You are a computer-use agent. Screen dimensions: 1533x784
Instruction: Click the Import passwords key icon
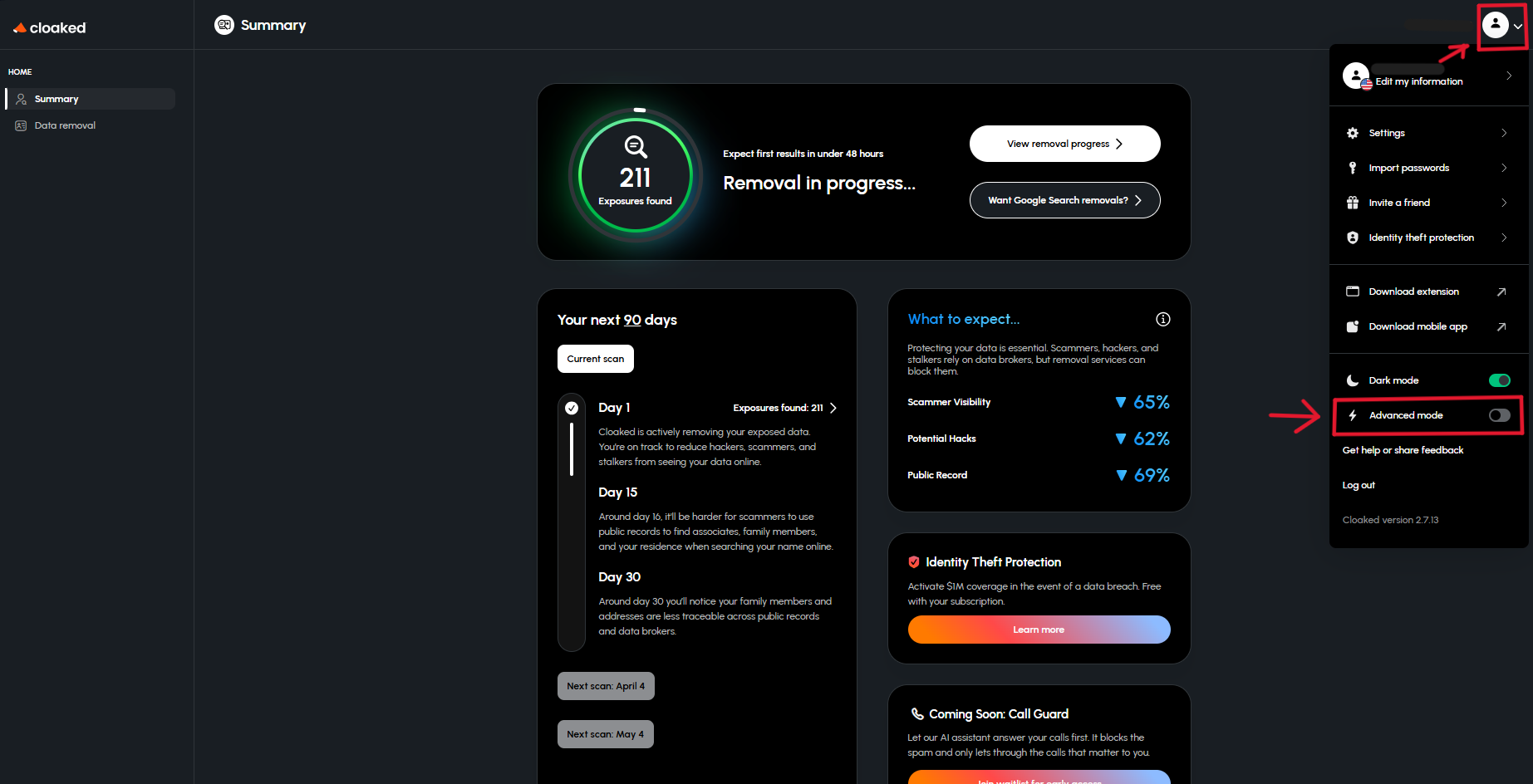point(1353,168)
